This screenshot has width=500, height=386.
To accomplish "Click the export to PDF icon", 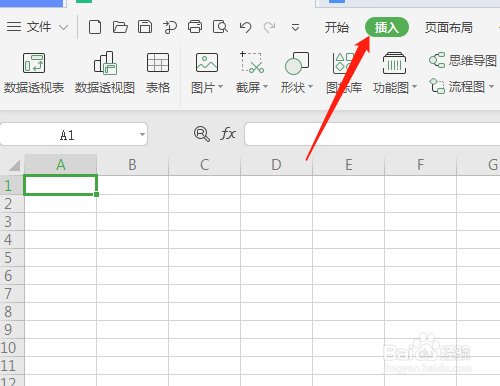I will point(170,27).
